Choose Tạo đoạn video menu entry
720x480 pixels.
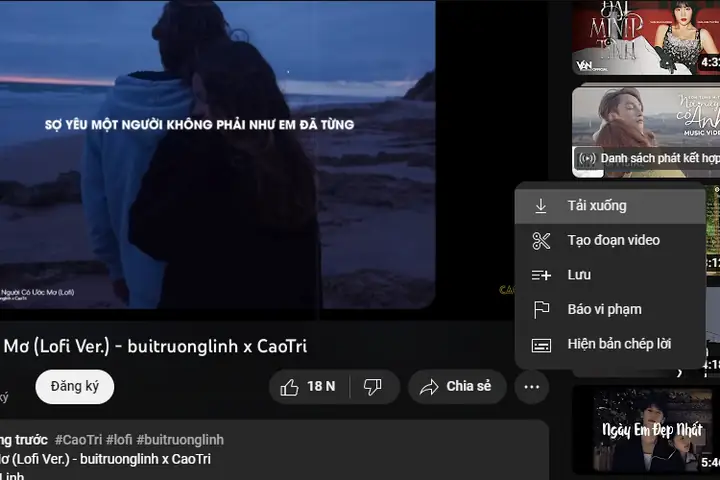pos(610,240)
